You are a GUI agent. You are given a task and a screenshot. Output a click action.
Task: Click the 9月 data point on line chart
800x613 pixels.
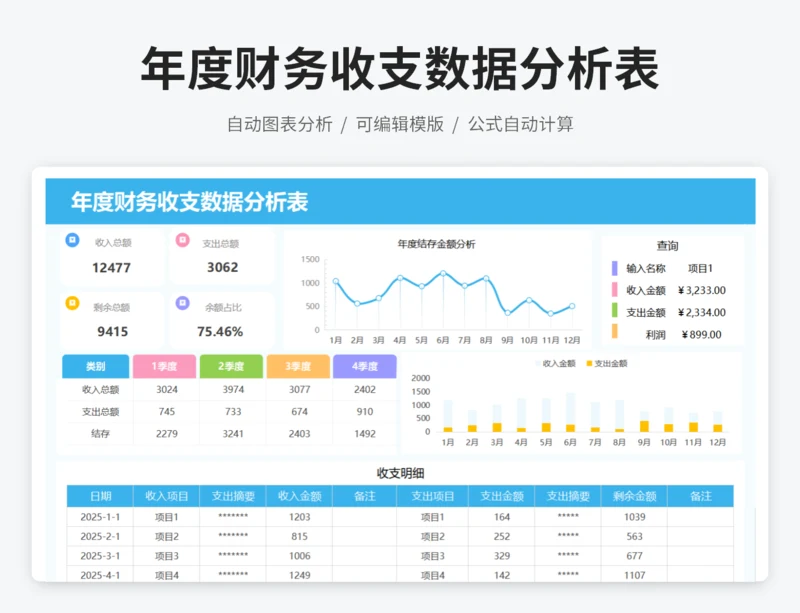click(x=507, y=313)
